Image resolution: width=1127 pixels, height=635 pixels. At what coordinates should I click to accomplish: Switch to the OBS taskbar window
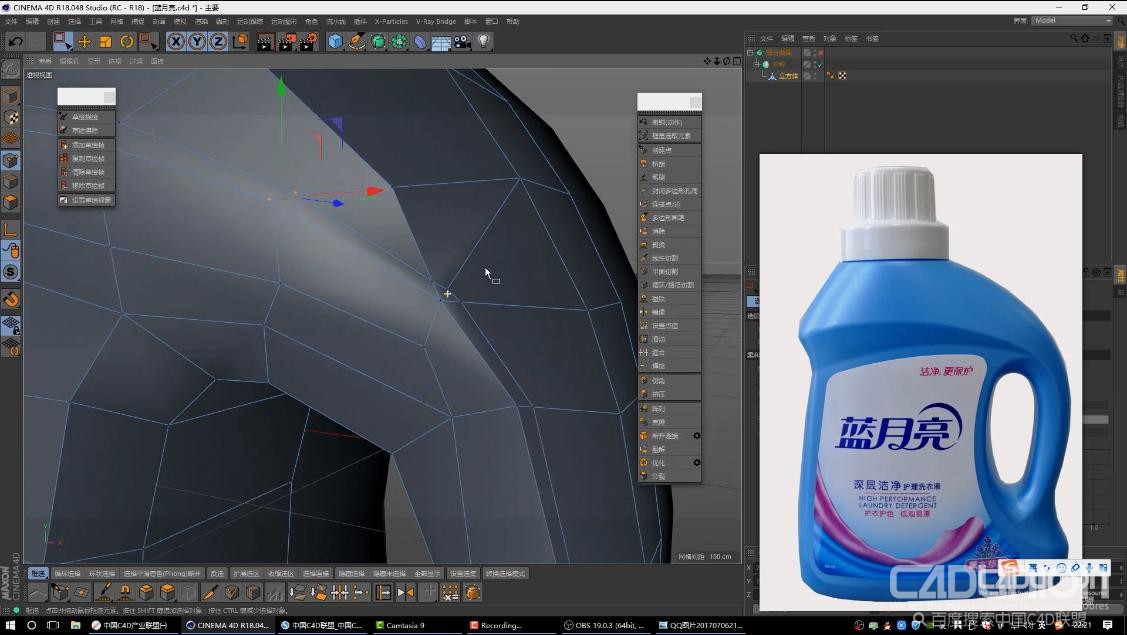coord(604,625)
